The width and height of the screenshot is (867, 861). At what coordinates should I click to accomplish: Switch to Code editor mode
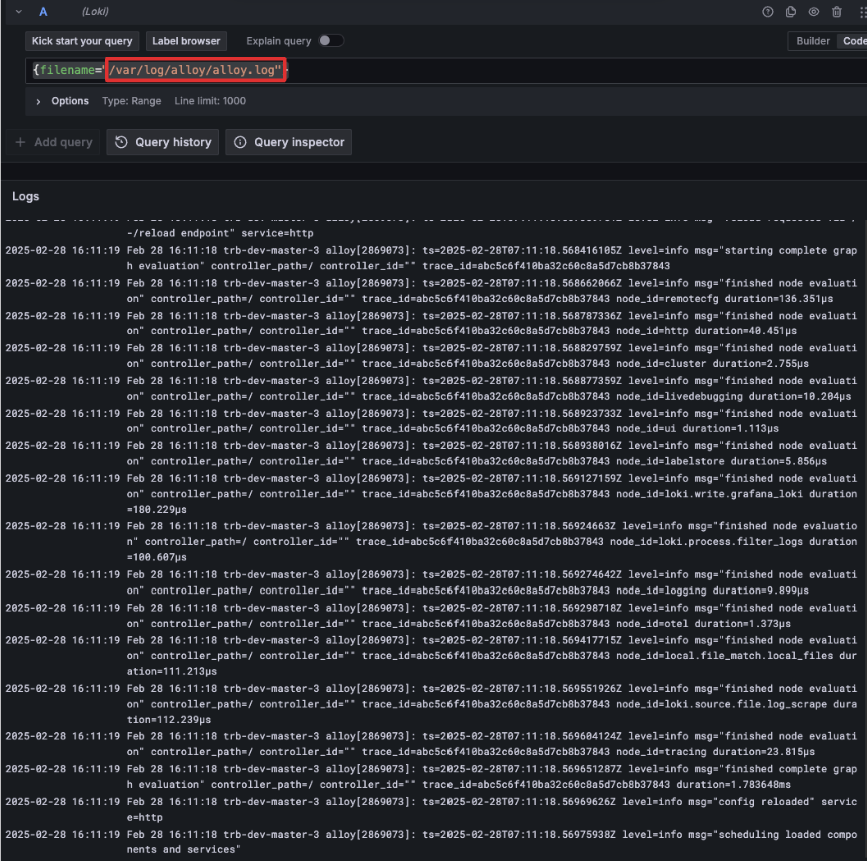click(x=854, y=41)
